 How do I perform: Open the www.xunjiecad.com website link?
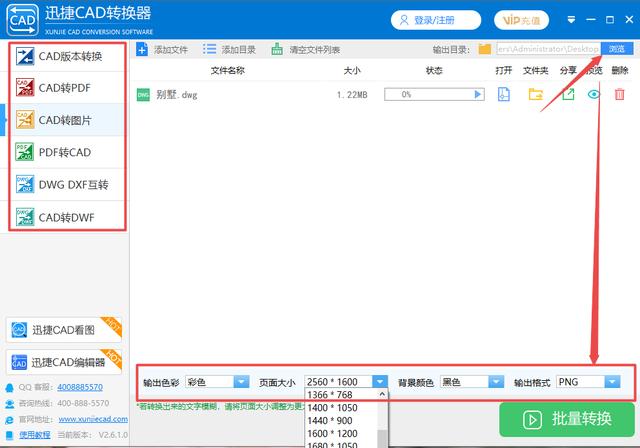click(93, 419)
